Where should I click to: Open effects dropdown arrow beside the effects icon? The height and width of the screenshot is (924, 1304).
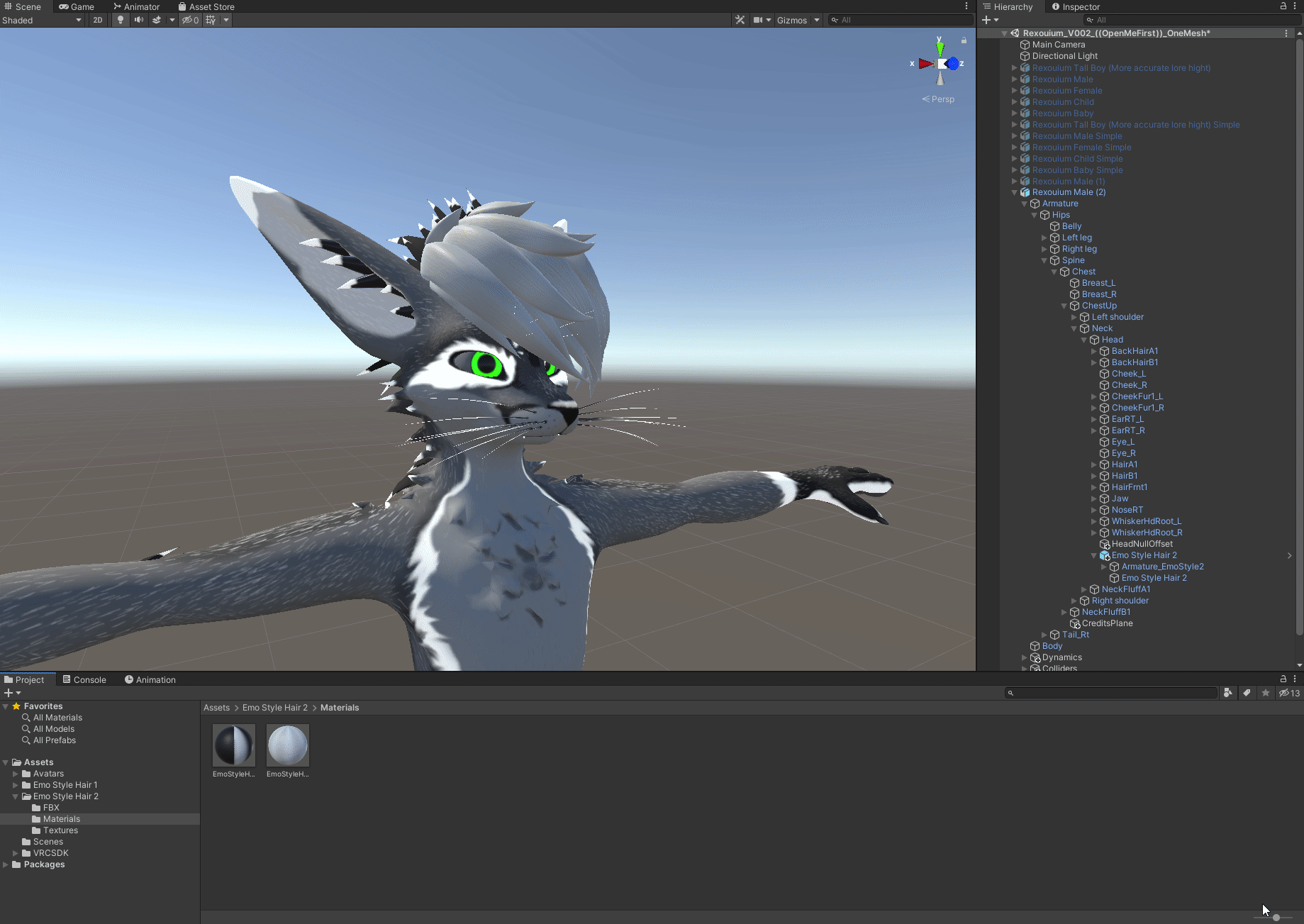(172, 20)
